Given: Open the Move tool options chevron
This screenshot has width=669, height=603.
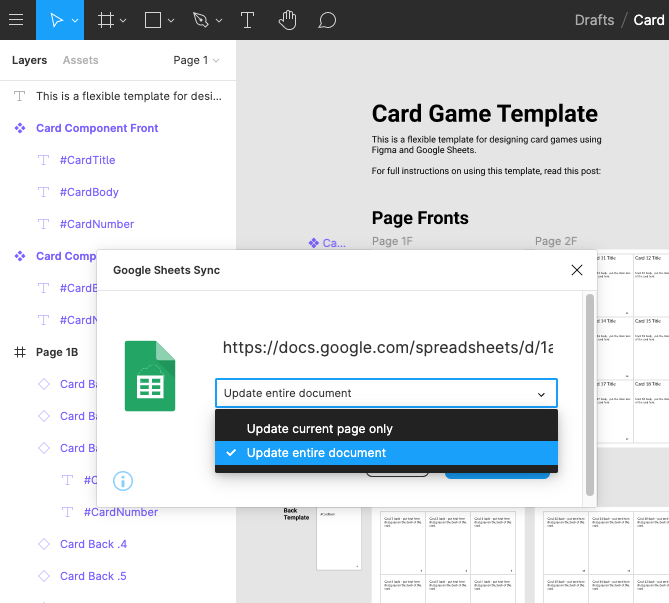Looking at the screenshot, I should [x=75, y=20].
